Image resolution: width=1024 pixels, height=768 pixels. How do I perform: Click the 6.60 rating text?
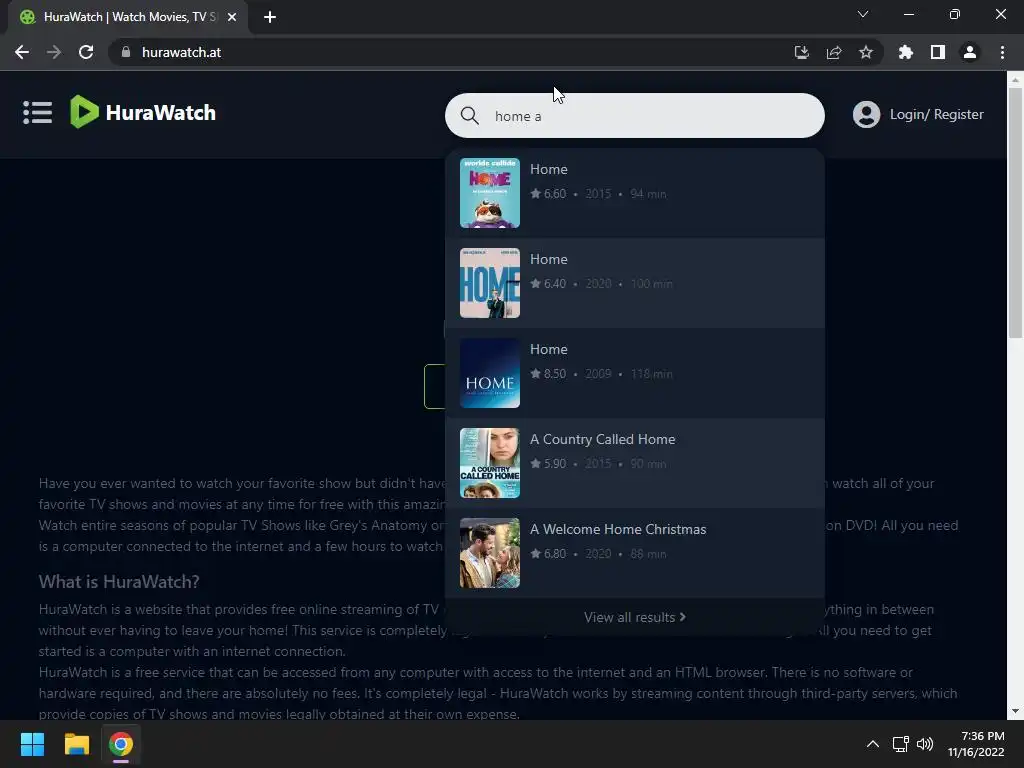[x=555, y=194]
